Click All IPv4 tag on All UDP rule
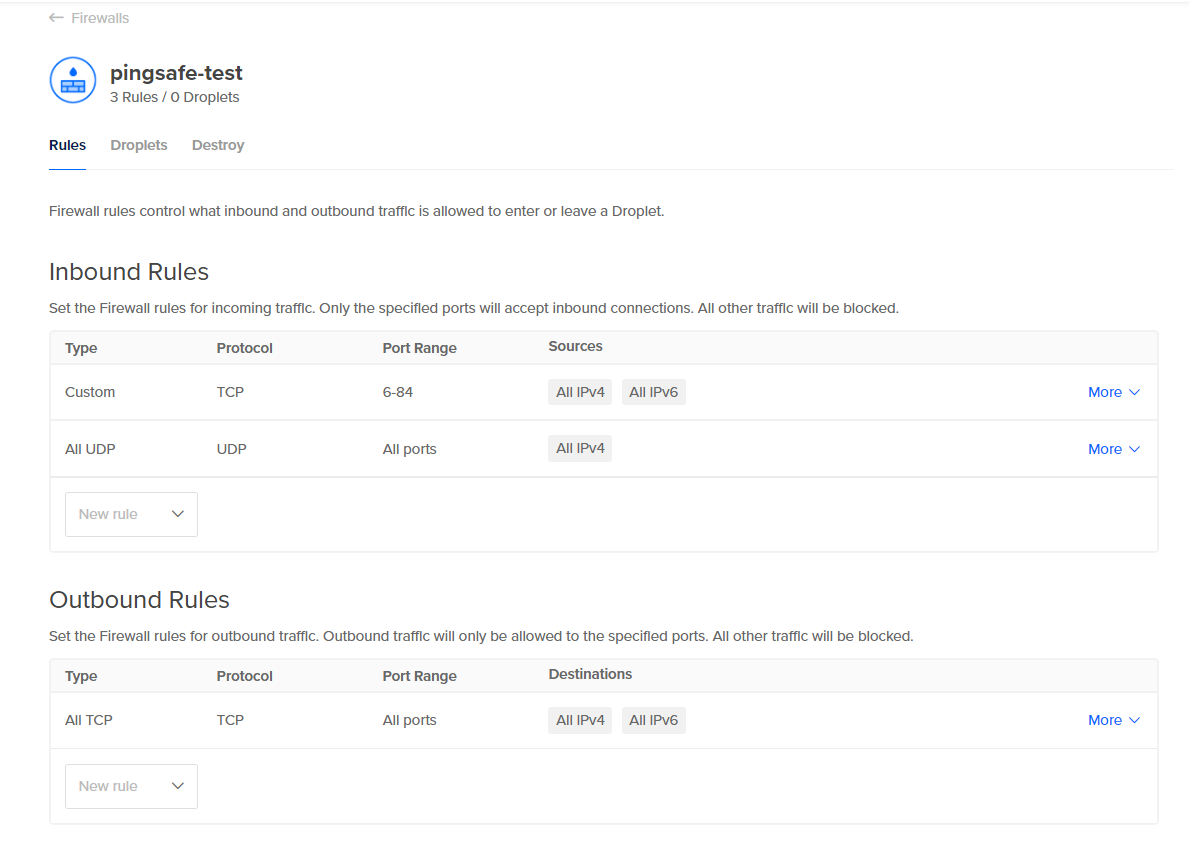 tap(580, 448)
